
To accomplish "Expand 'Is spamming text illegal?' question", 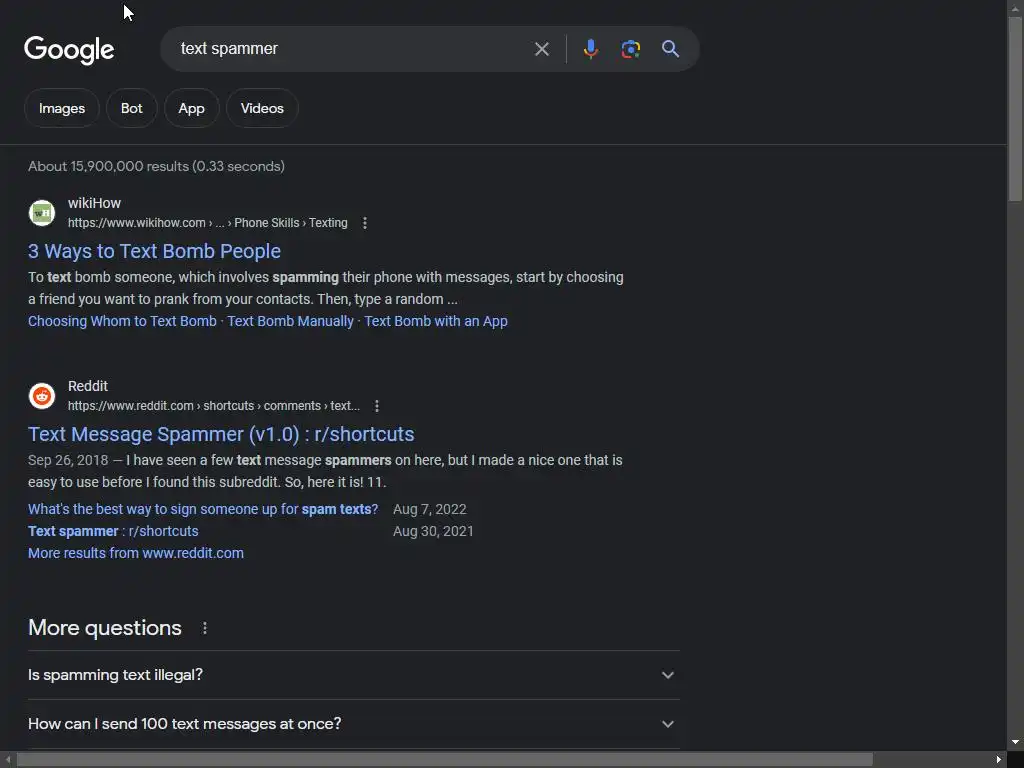I will coord(353,675).
